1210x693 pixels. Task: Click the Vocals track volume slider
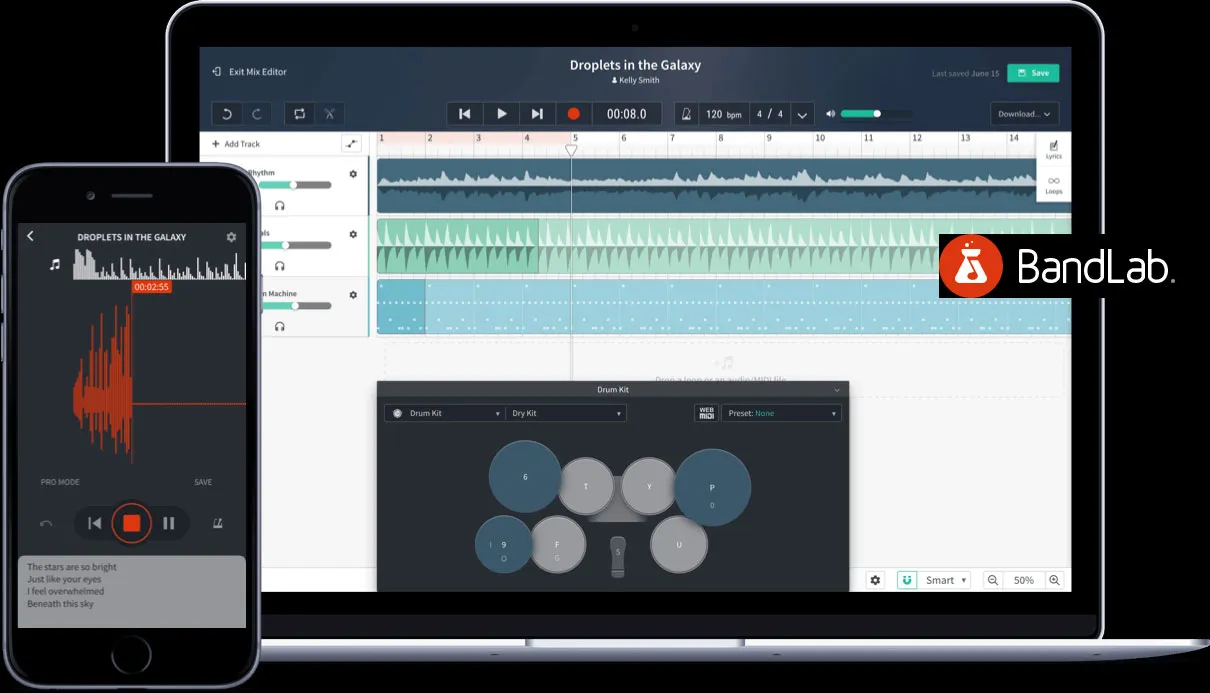click(295, 245)
